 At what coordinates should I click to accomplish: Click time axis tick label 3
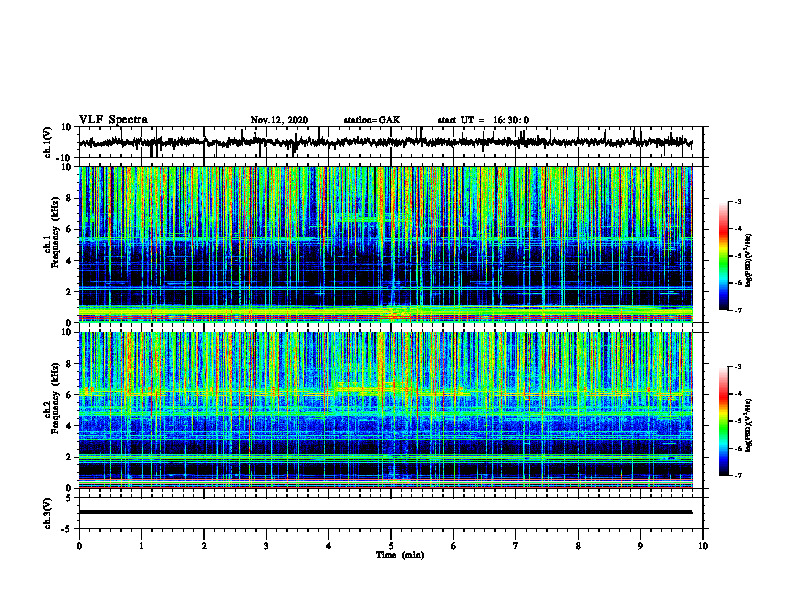tap(266, 546)
